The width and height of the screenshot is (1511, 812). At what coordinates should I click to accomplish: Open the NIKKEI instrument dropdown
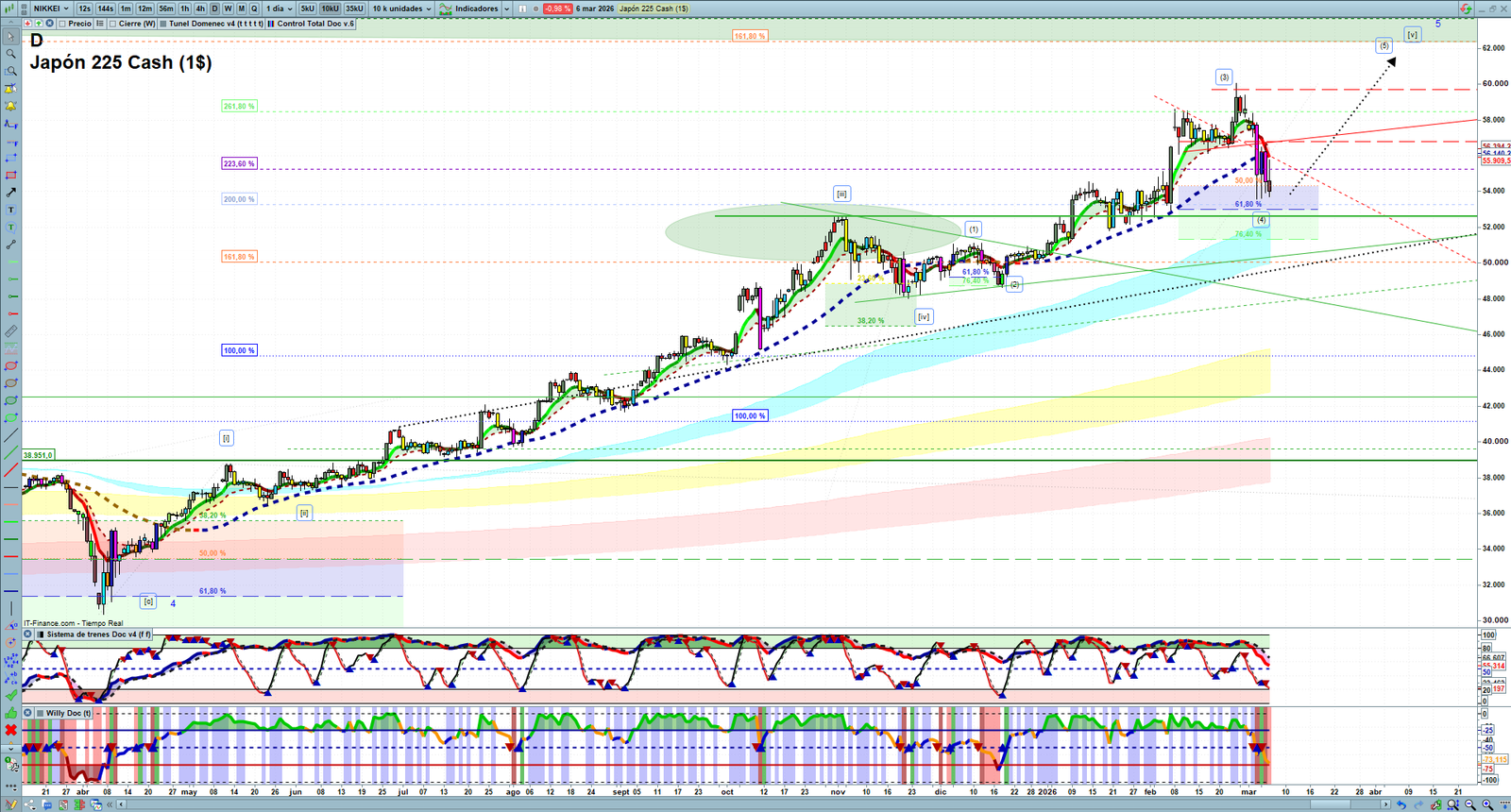(51, 8)
